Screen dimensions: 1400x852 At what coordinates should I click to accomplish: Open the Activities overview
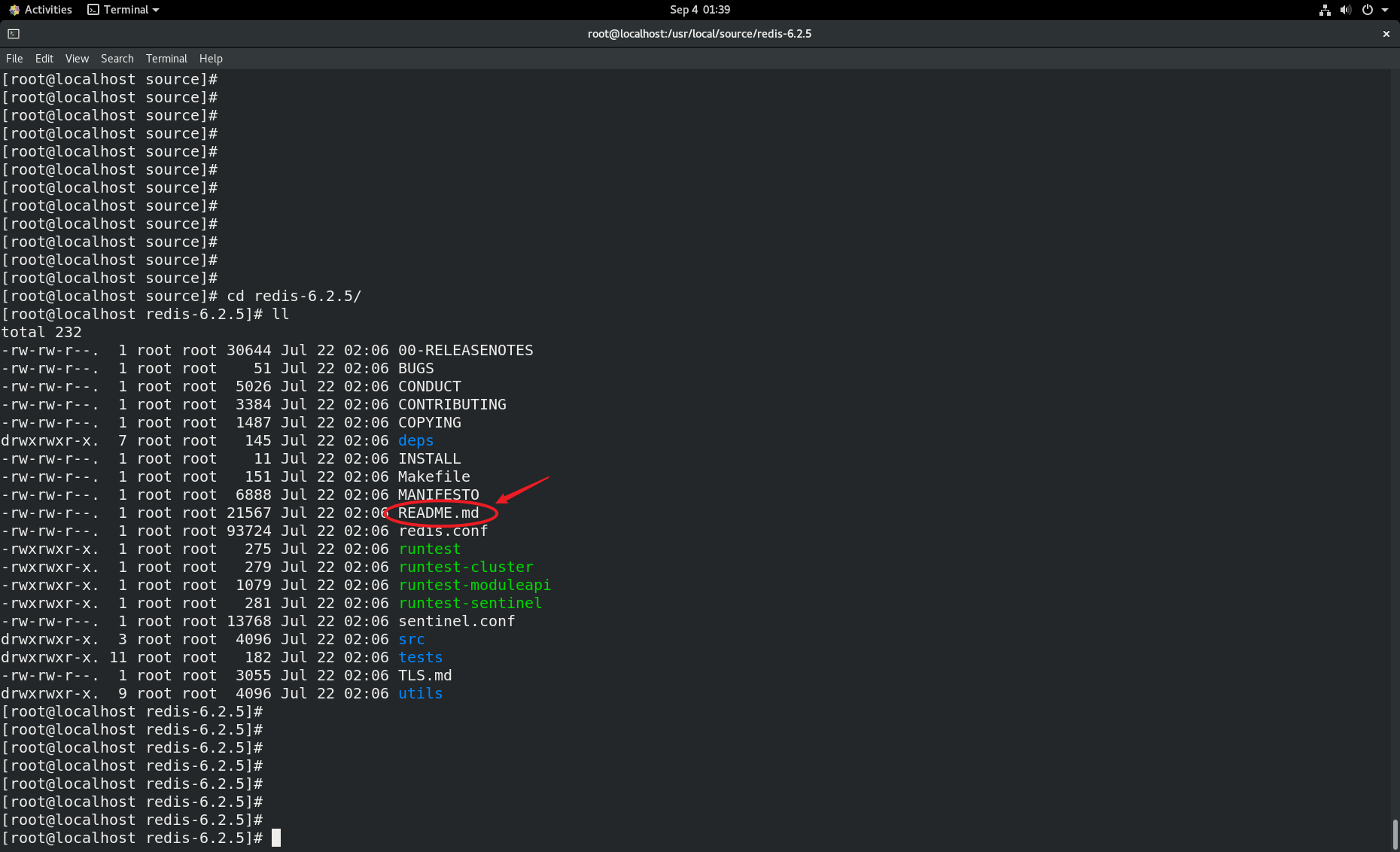(x=40, y=10)
